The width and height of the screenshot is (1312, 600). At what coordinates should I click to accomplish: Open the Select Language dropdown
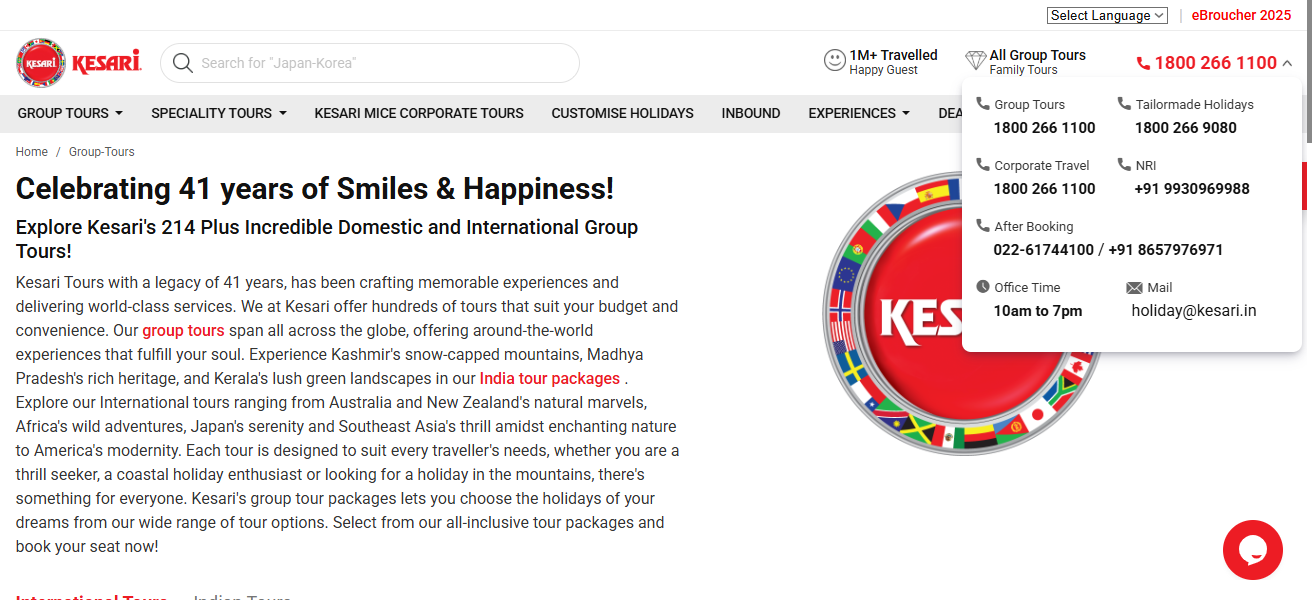pos(1107,15)
